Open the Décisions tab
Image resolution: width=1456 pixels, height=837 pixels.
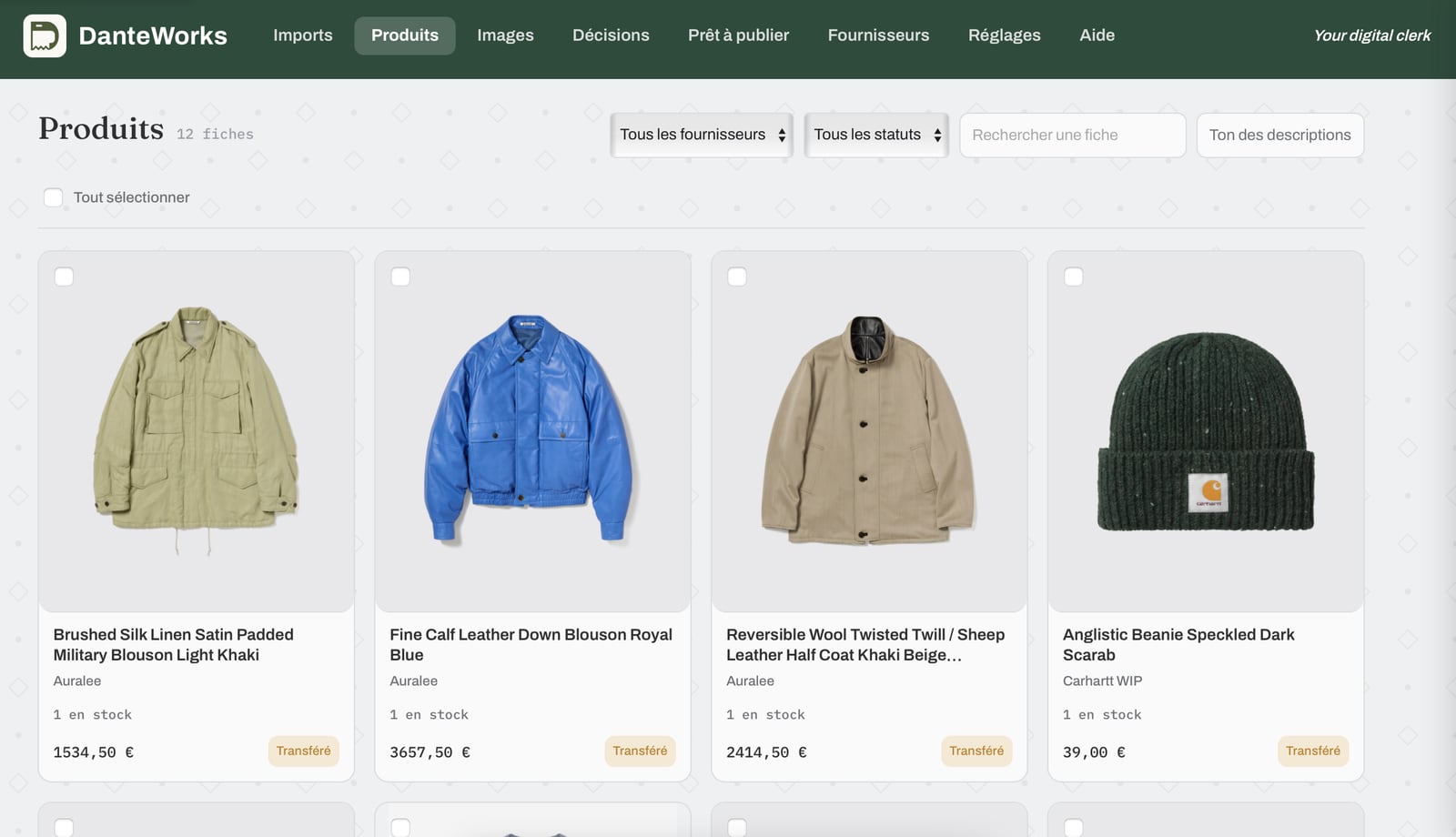click(x=611, y=35)
